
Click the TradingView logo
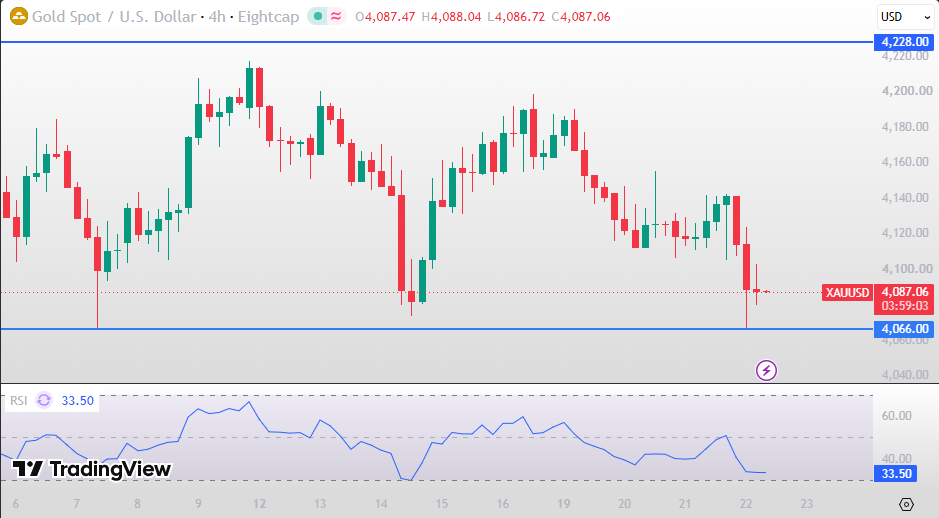click(92, 468)
